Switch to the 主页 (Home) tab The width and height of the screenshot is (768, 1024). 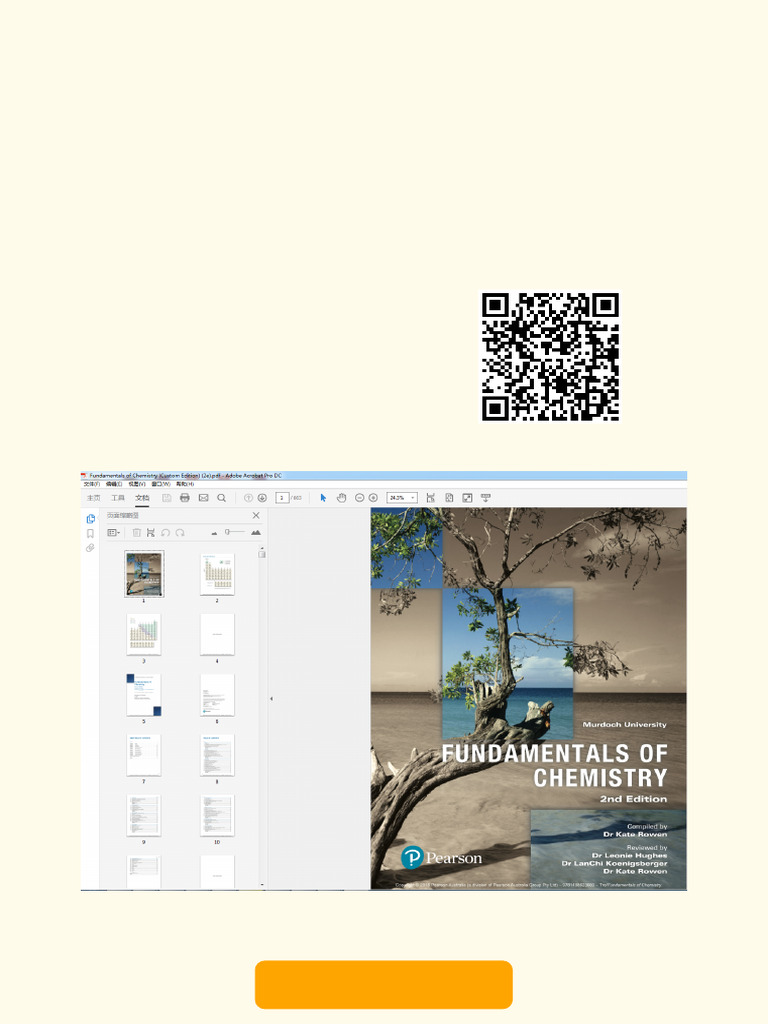pos(94,498)
